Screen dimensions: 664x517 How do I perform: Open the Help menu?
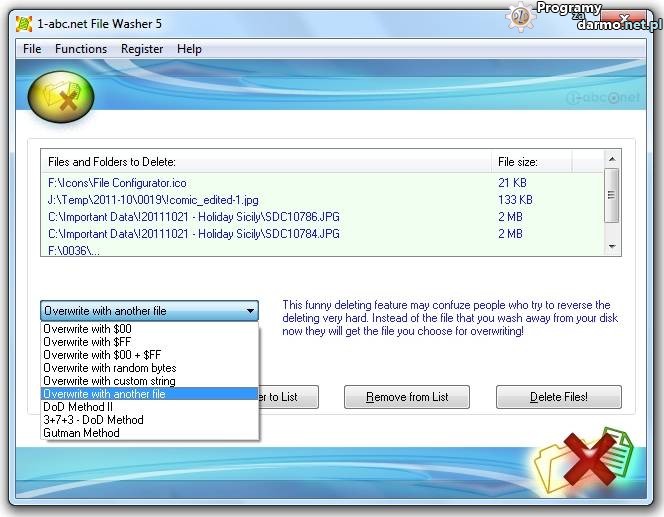(189, 49)
